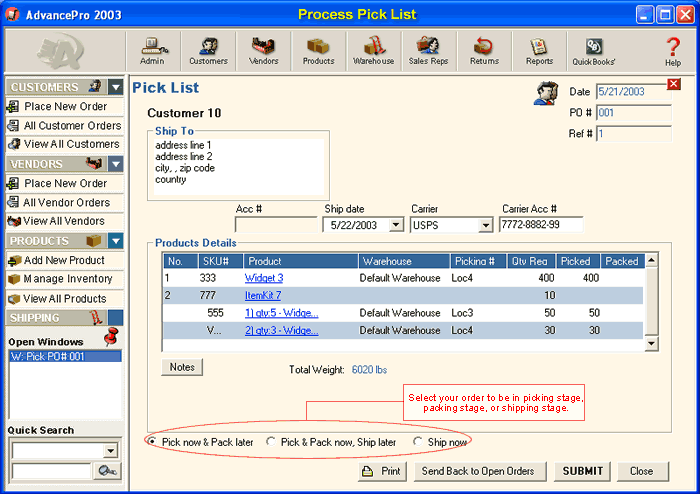Open the '2) qty:3 - Widge...' link
Viewport: 700px width, 494px height.
(x=281, y=331)
